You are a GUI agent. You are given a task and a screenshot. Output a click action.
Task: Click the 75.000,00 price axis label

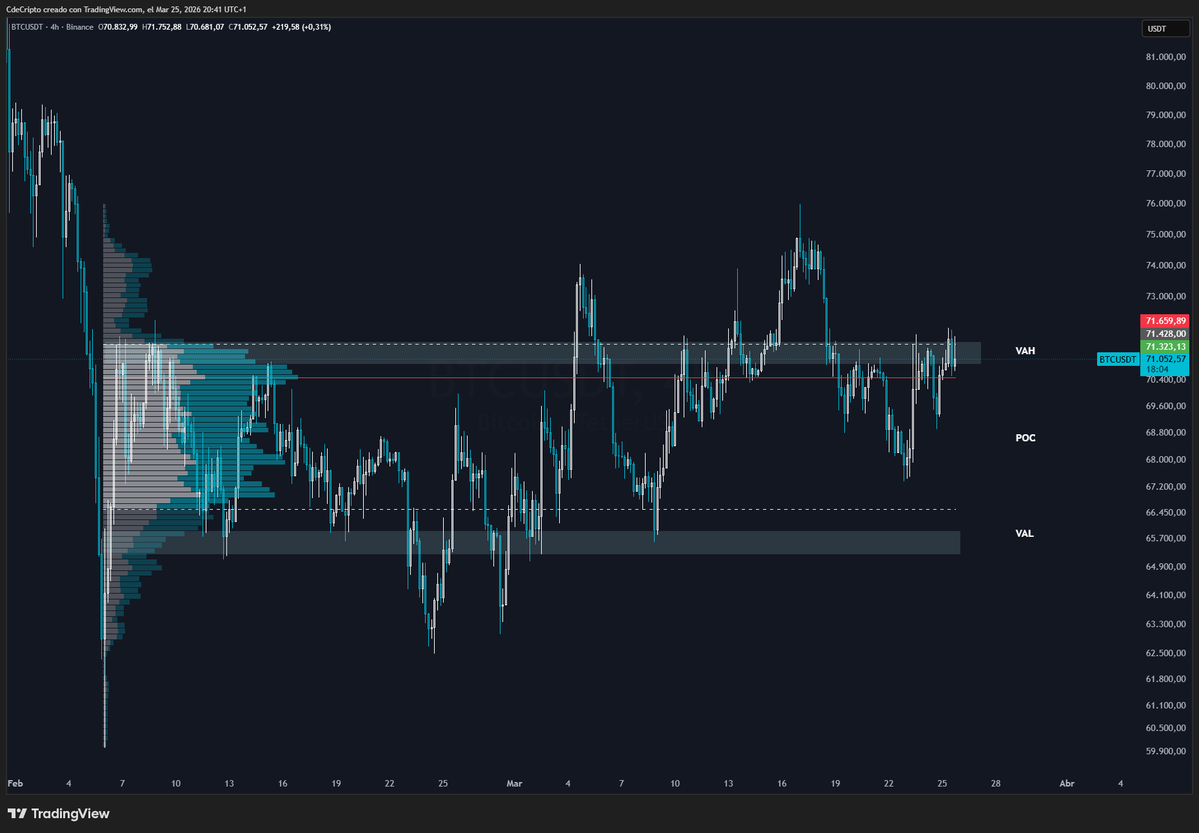[1165, 234]
